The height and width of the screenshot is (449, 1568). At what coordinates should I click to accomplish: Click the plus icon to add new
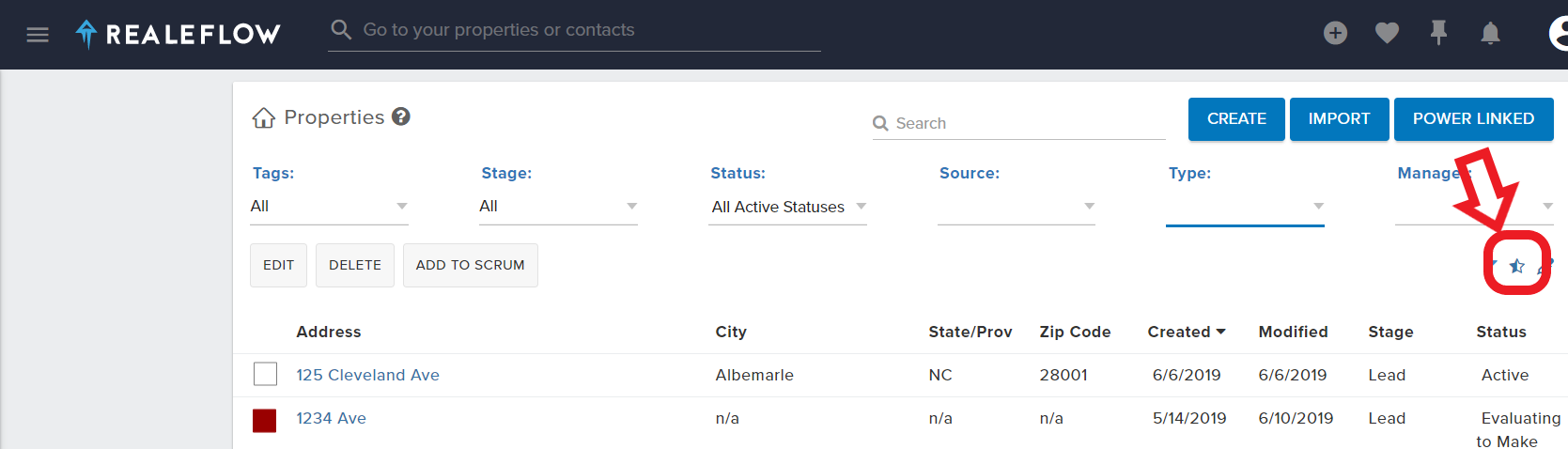(1335, 34)
